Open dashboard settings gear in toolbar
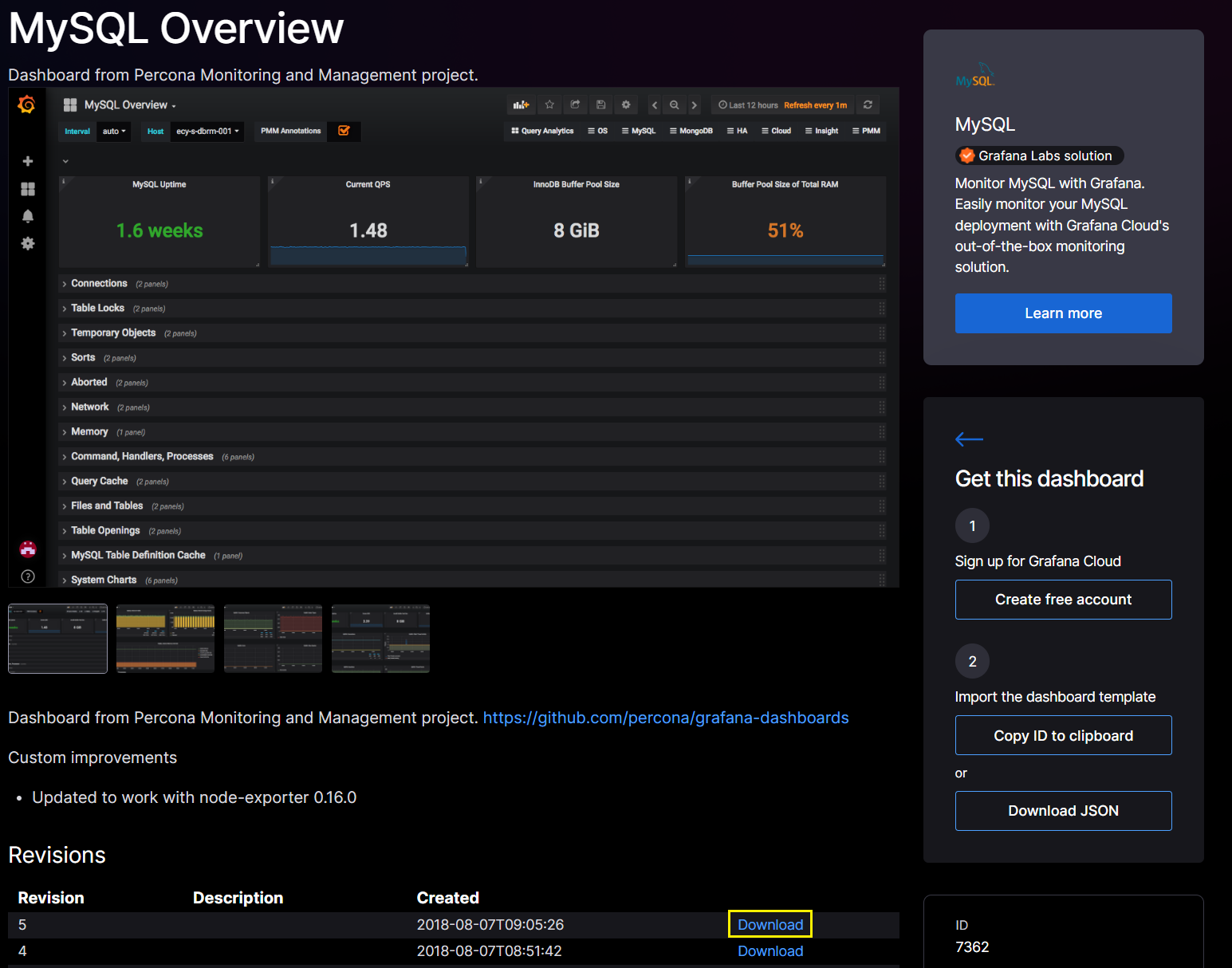1232x968 pixels. [626, 105]
